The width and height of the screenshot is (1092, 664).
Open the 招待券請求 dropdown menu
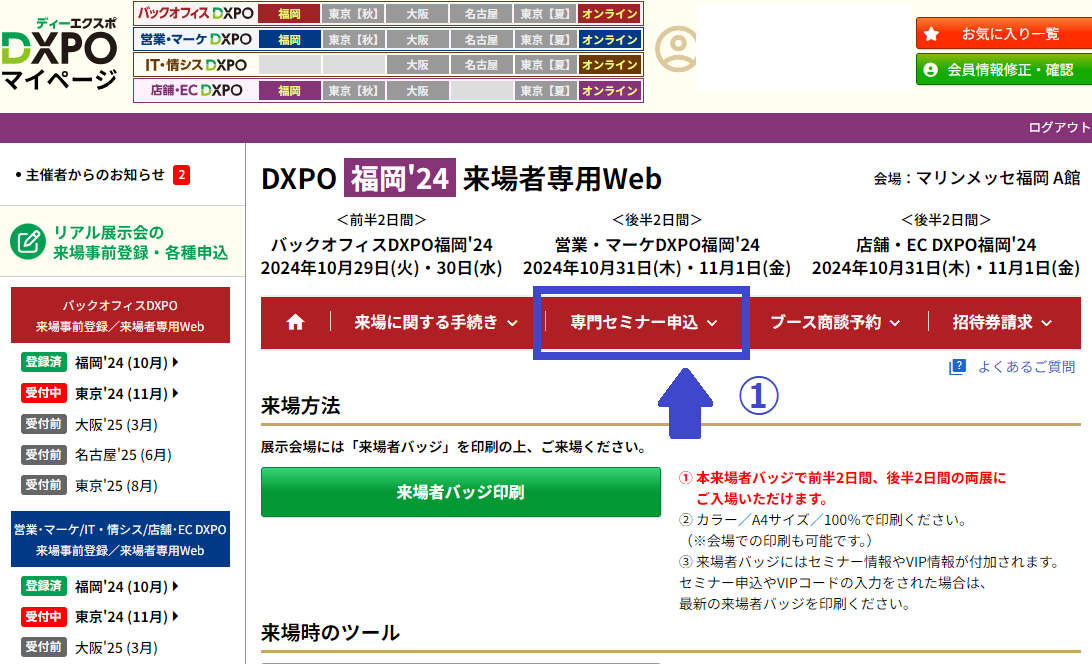pyautogui.click(x=1002, y=322)
